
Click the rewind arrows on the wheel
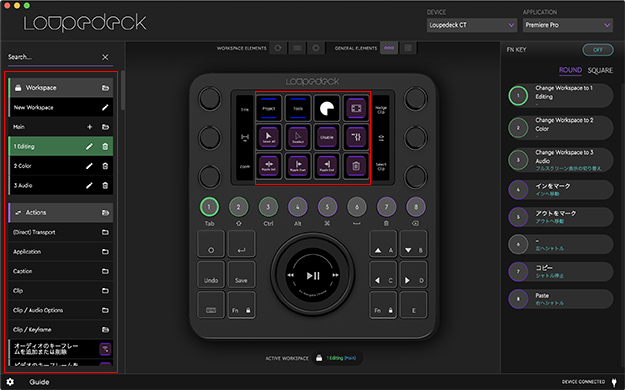click(x=291, y=275)
